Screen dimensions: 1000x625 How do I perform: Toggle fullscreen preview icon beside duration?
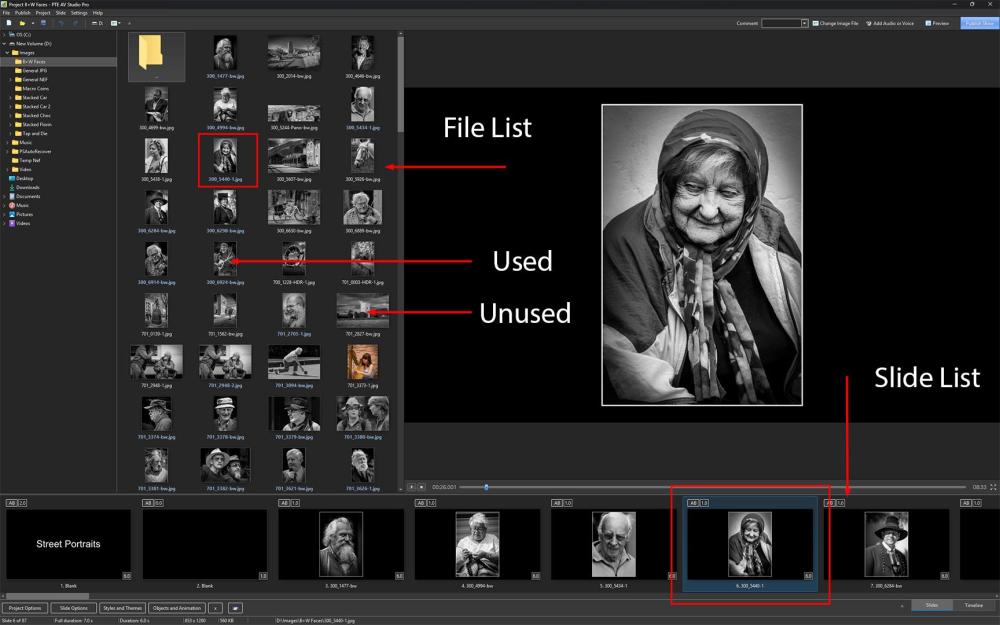pyautogui.click(x=993, y=487)
